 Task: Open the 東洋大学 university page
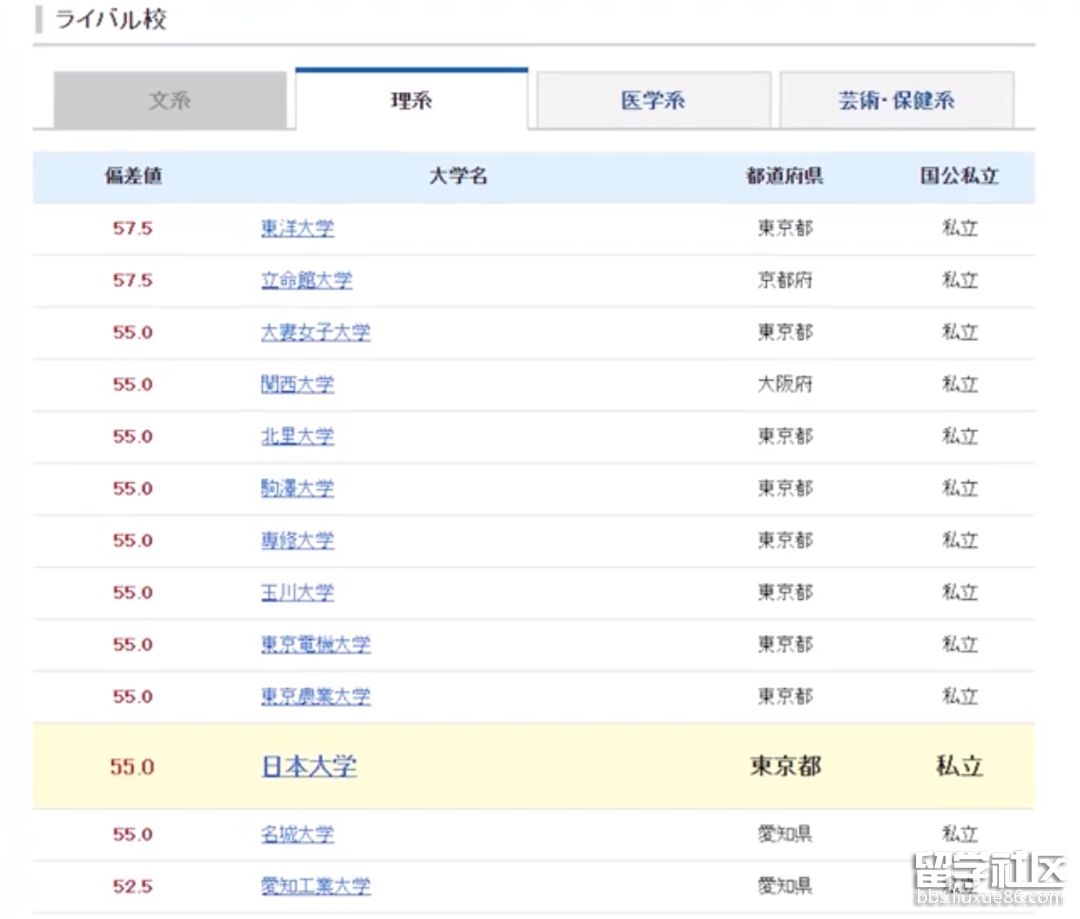297,228
